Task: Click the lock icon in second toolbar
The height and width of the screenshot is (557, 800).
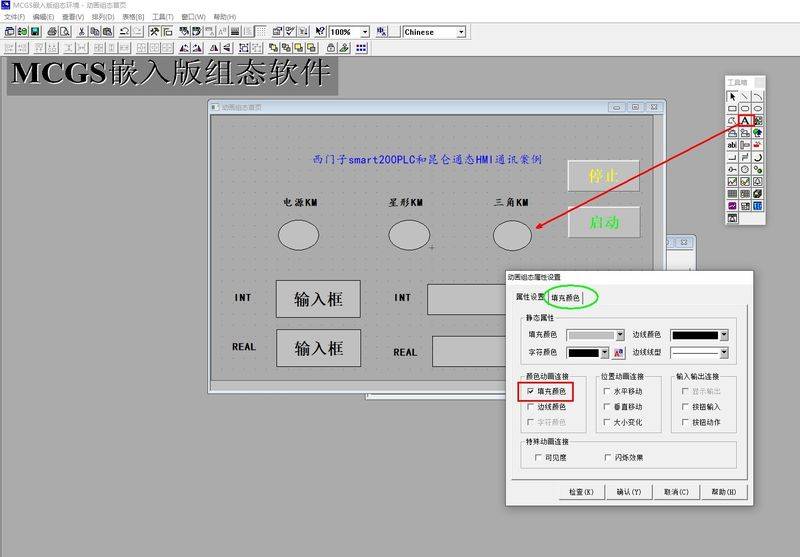Action: [331, 48]
